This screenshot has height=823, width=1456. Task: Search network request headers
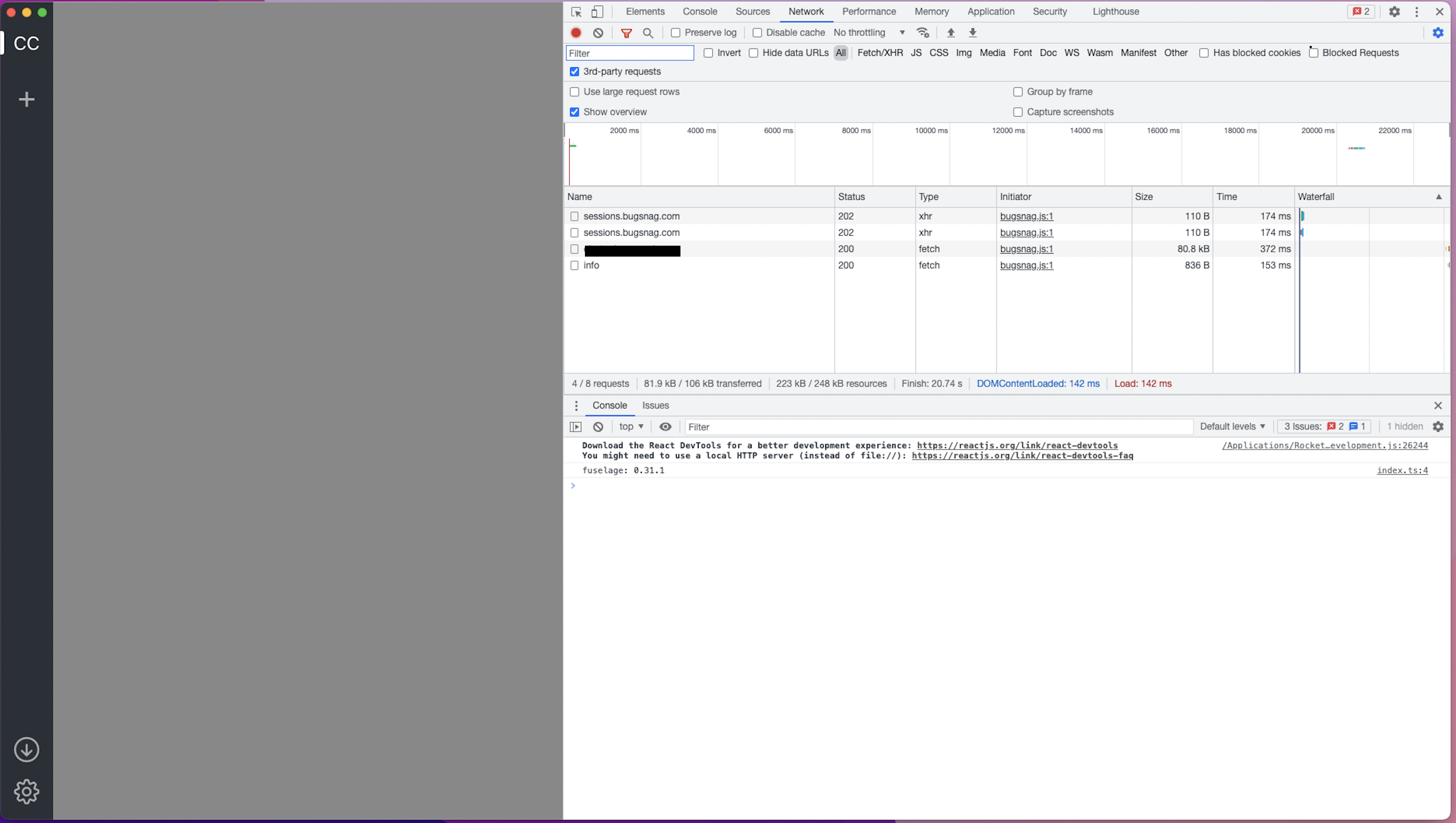tap(648, 32)
